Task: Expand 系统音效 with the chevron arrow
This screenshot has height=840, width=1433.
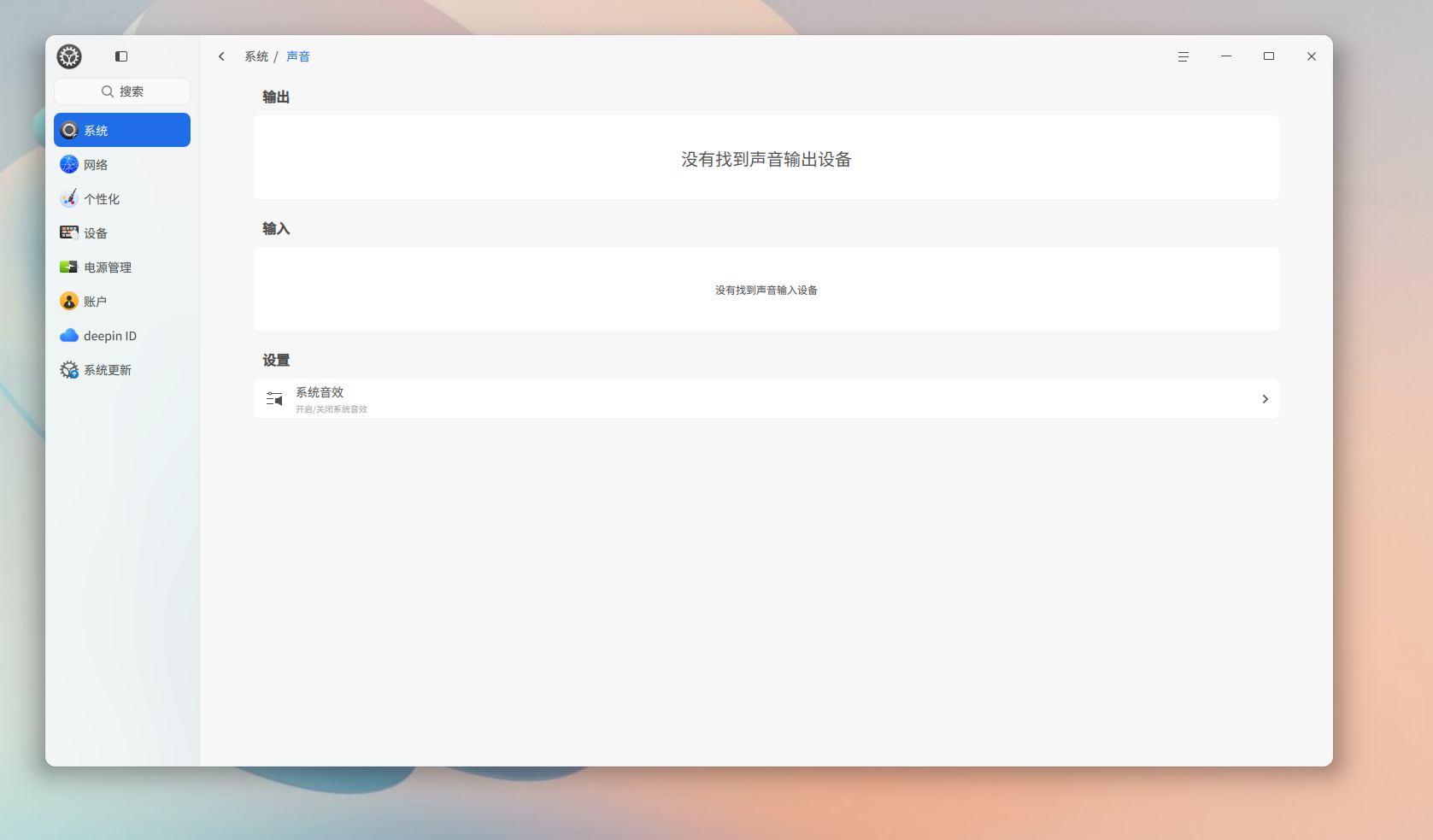Action: tap(1266, 399)
